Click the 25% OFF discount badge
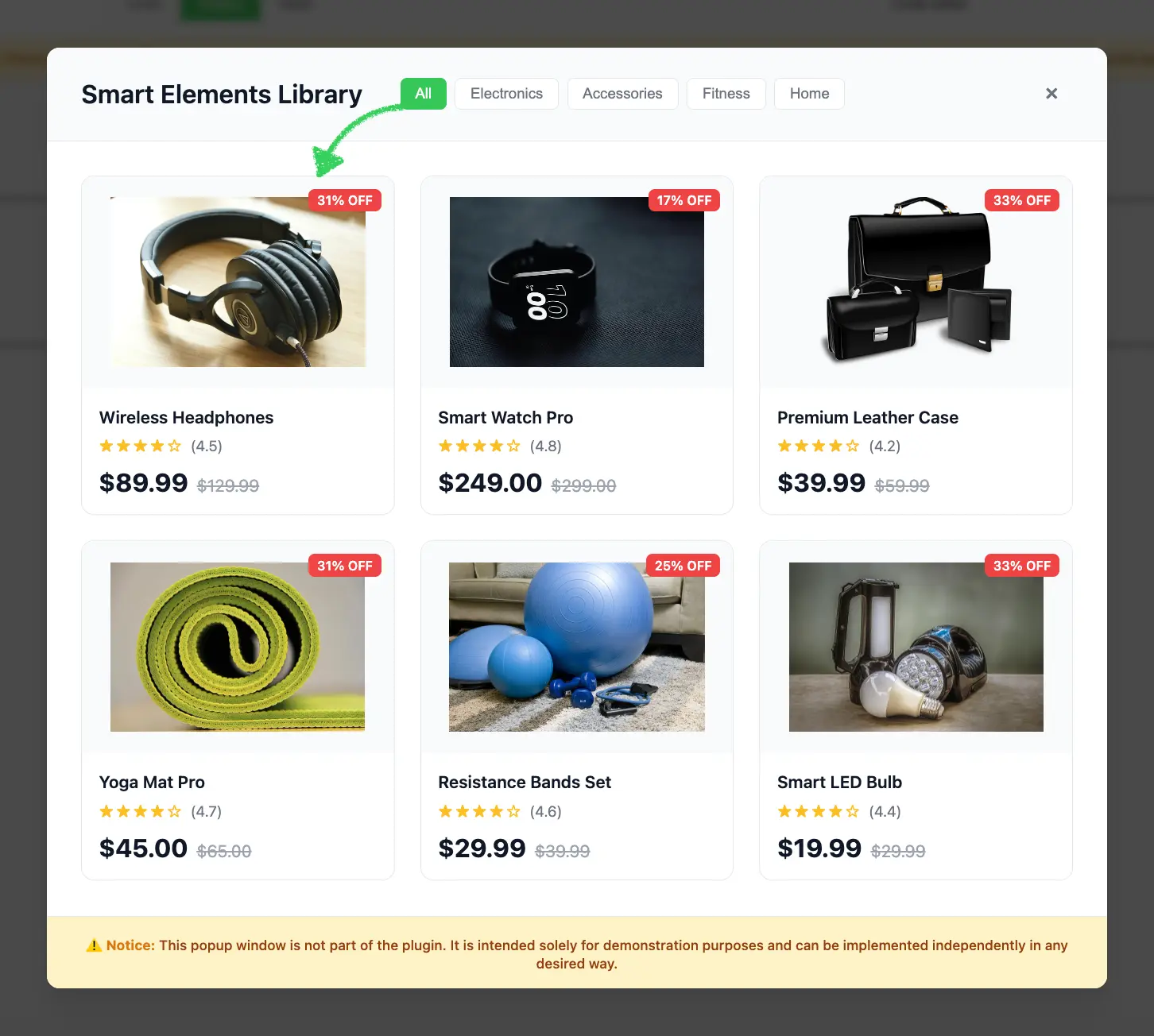This screenshot has width=1154, height=1036. click(x=683, y=566)
